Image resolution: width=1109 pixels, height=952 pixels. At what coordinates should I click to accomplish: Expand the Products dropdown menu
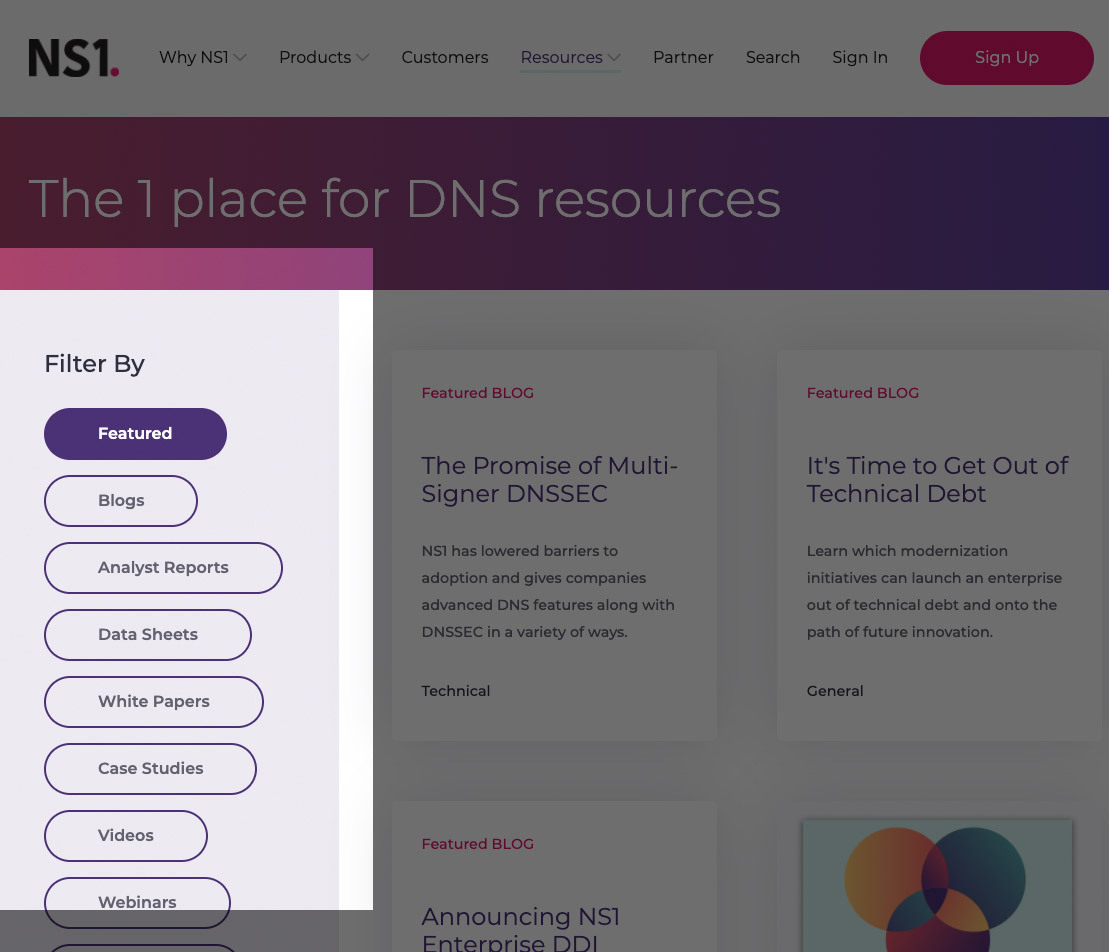pyautogui.click(x=324, y=57)
